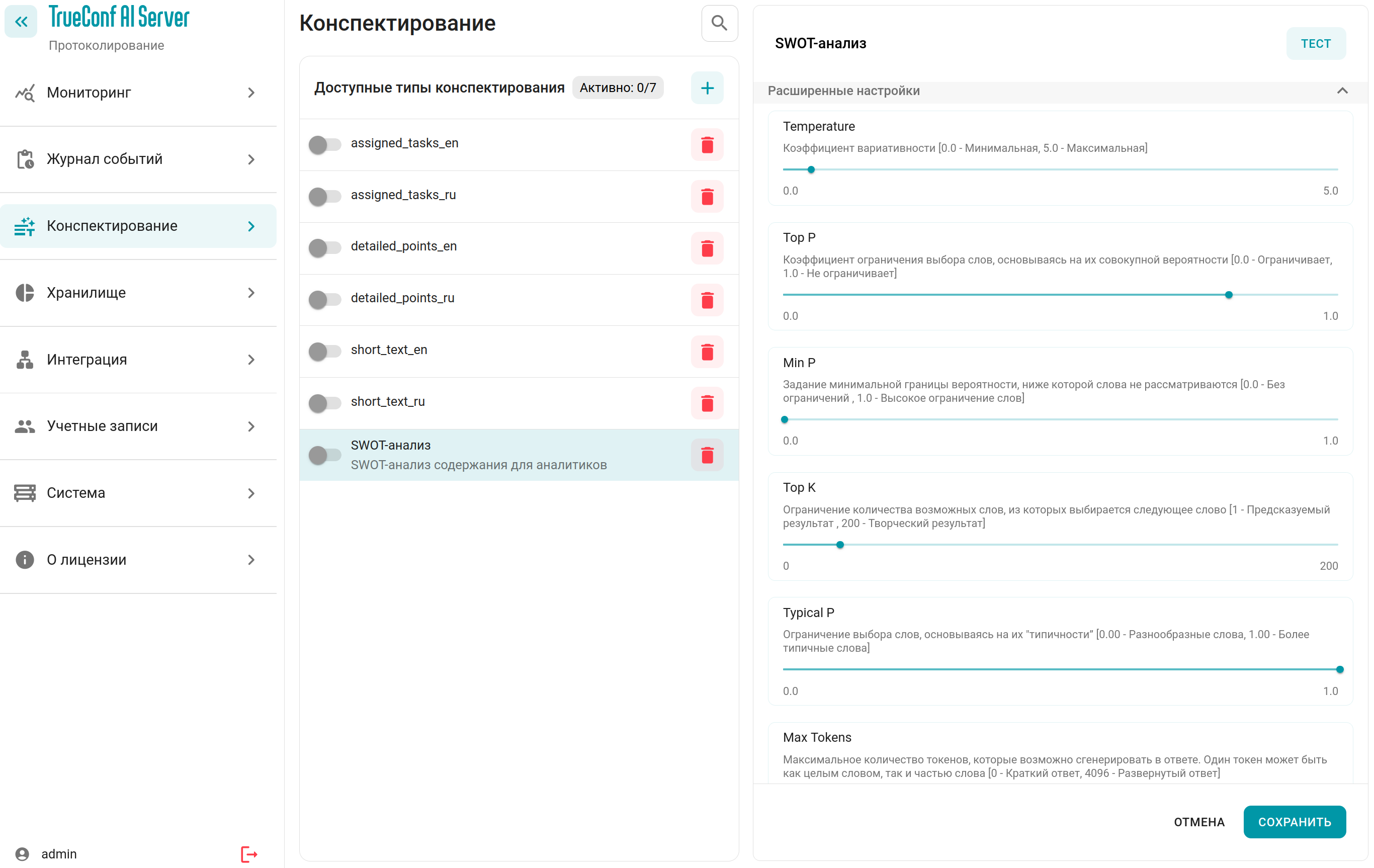Click the admin account entry
Viewport: 1374px width, 868px height.
[x=58, y=854]
